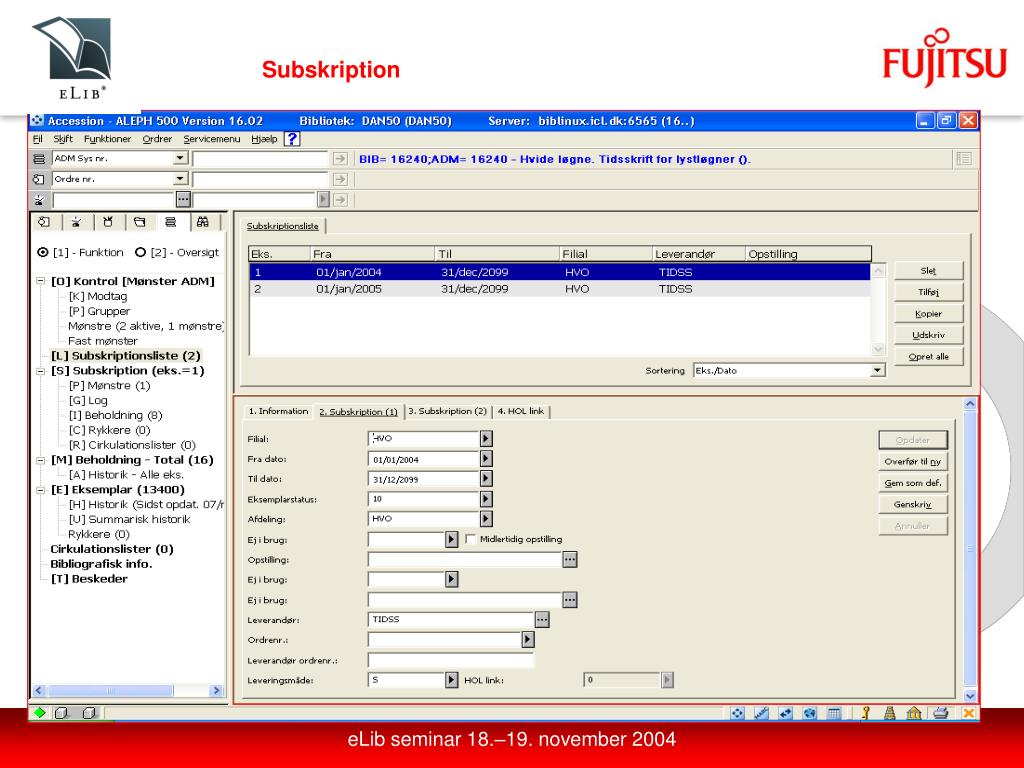Click the Kopier button
Viewport: 1024px width, 768px height.
coord(928,313)
